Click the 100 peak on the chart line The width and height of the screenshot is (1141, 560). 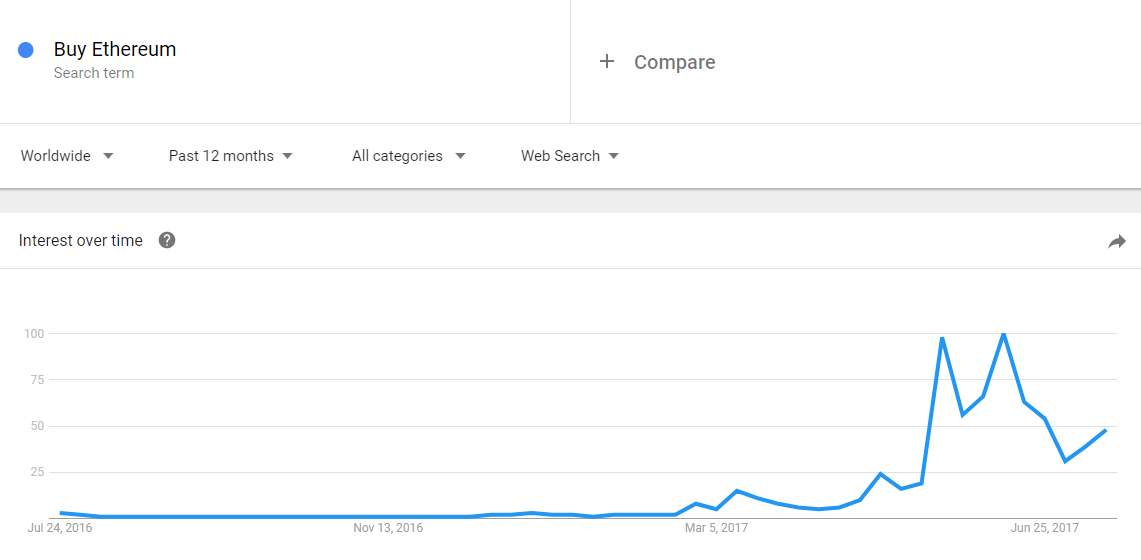(1003, 334)
